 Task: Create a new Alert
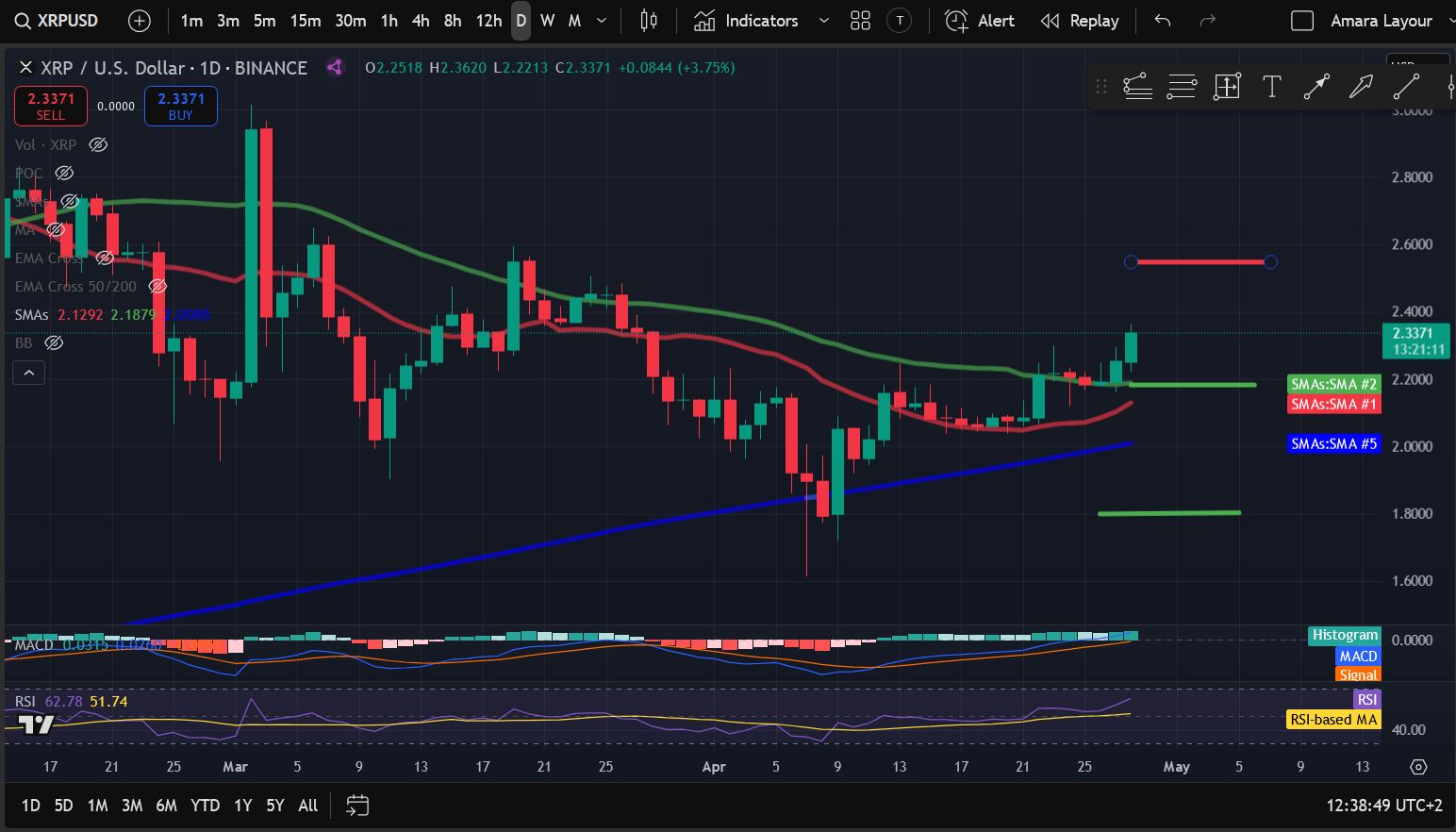980,21
